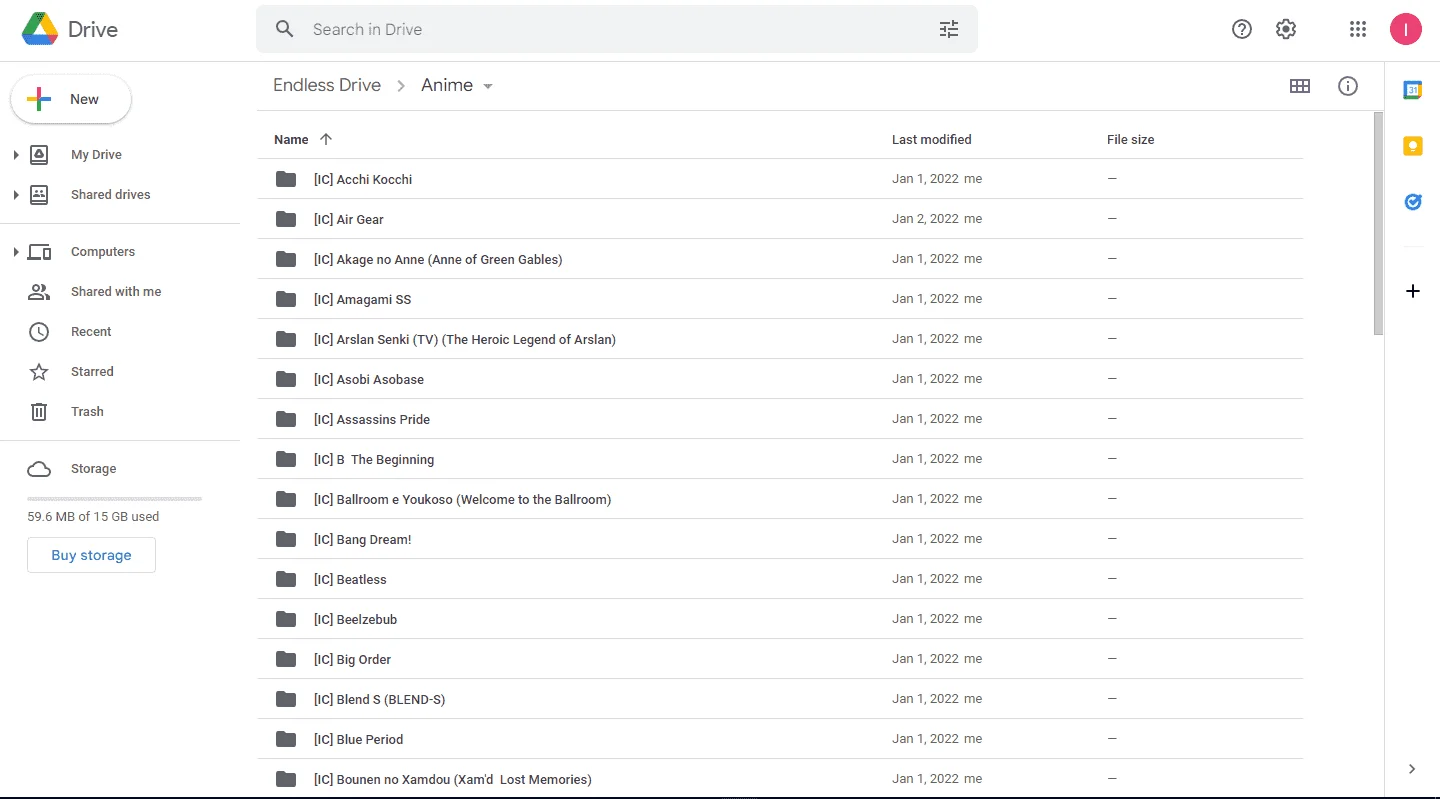Screen dimensions: 1440x799
Task: Select [IC] Ballroom e Youkoso folder
Action: point(780,499)
